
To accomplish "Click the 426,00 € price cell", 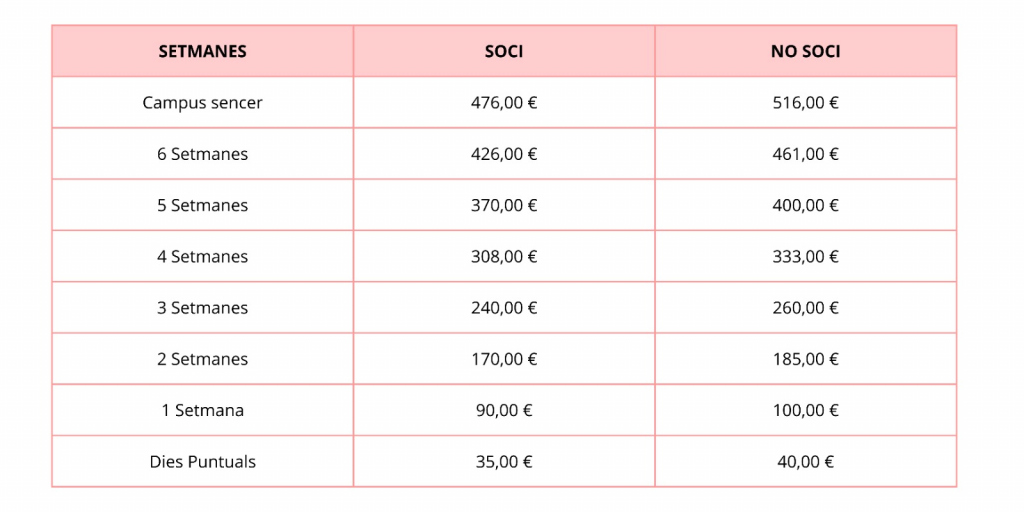I will coord(504,154).
